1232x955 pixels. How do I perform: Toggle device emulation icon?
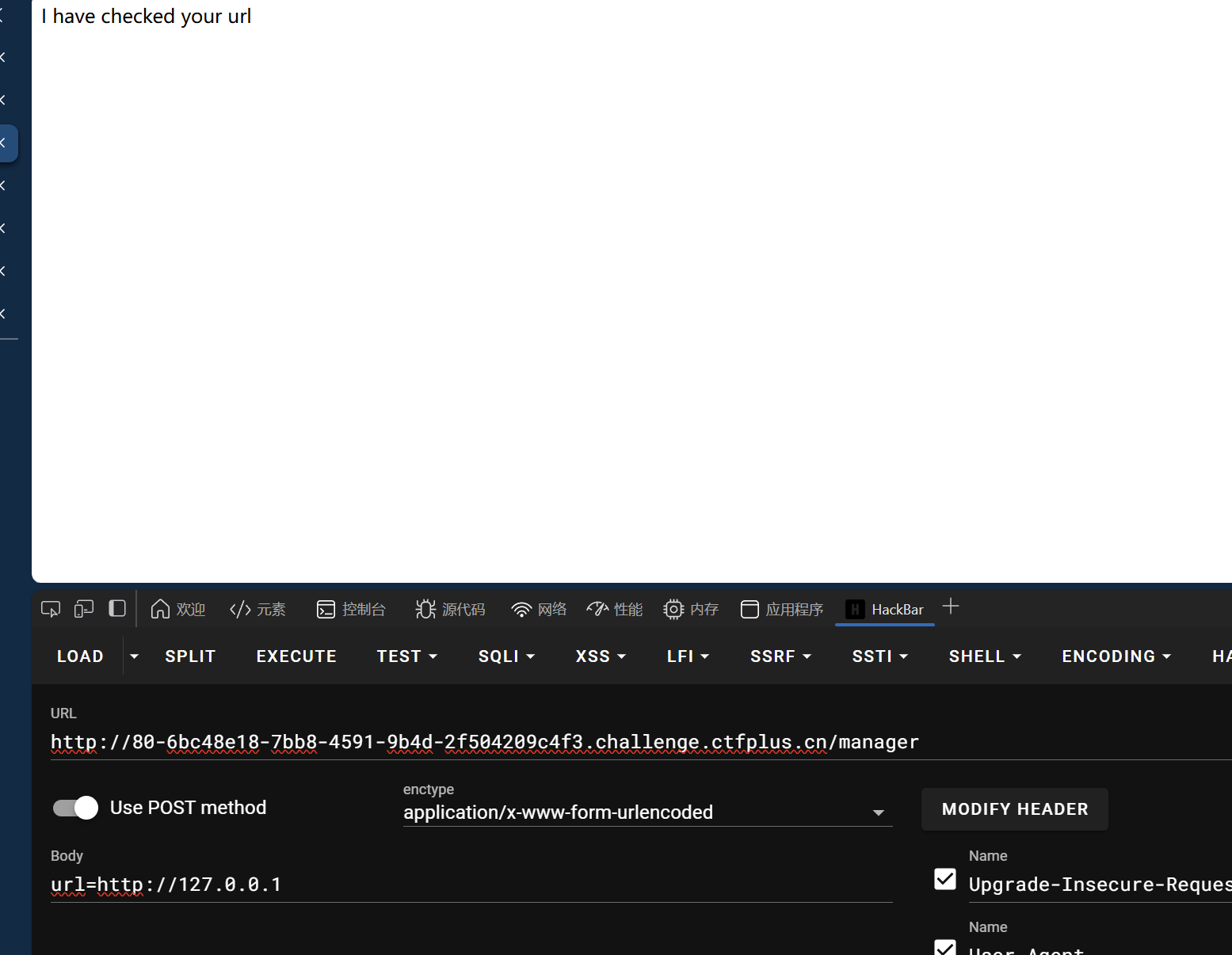pyautogui.click(x=84, y=609)
